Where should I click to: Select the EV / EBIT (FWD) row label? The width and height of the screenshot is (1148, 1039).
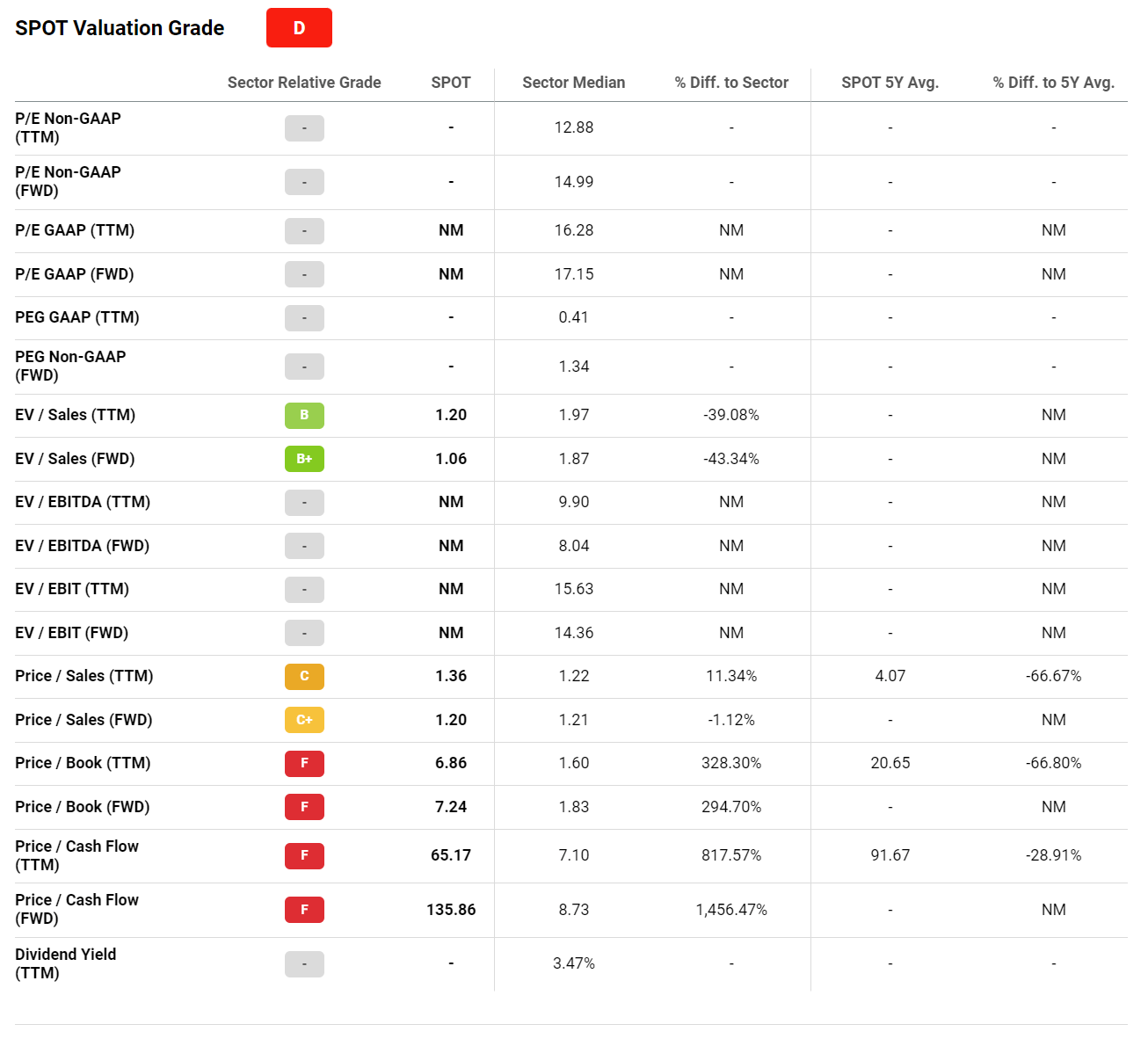tap(71, 633)
